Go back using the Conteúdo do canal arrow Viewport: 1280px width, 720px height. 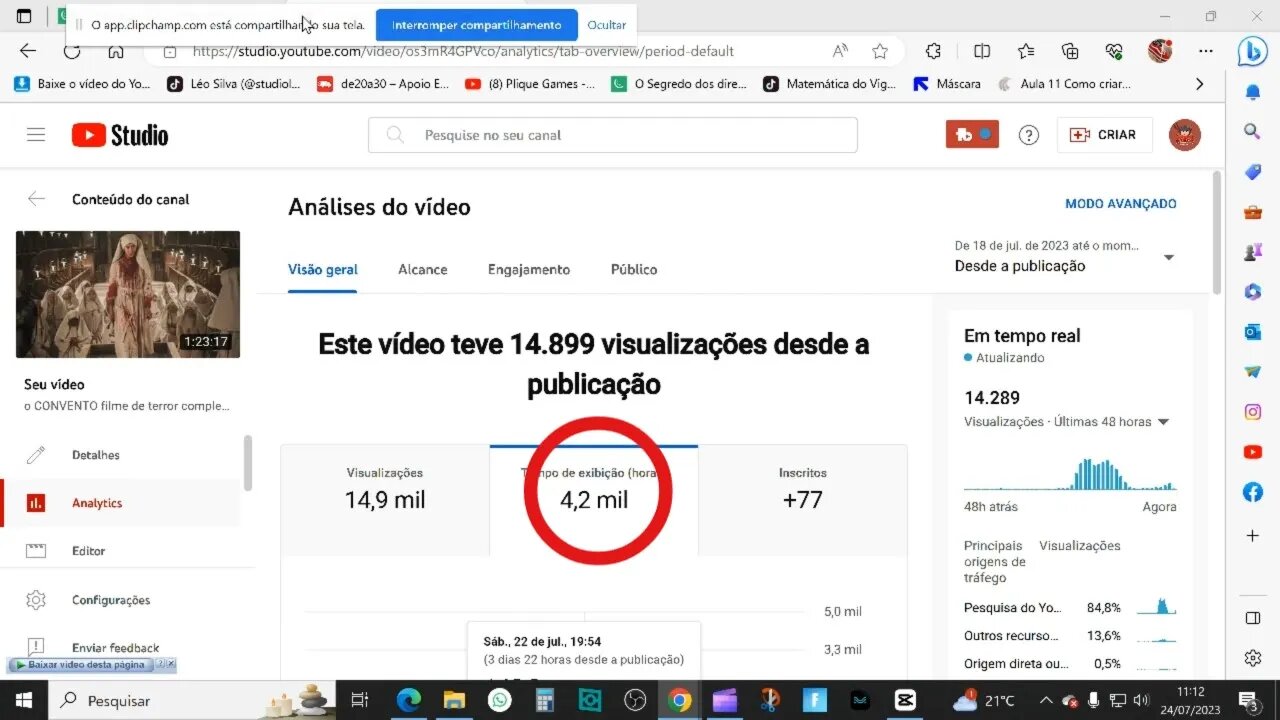click(36, 199)
